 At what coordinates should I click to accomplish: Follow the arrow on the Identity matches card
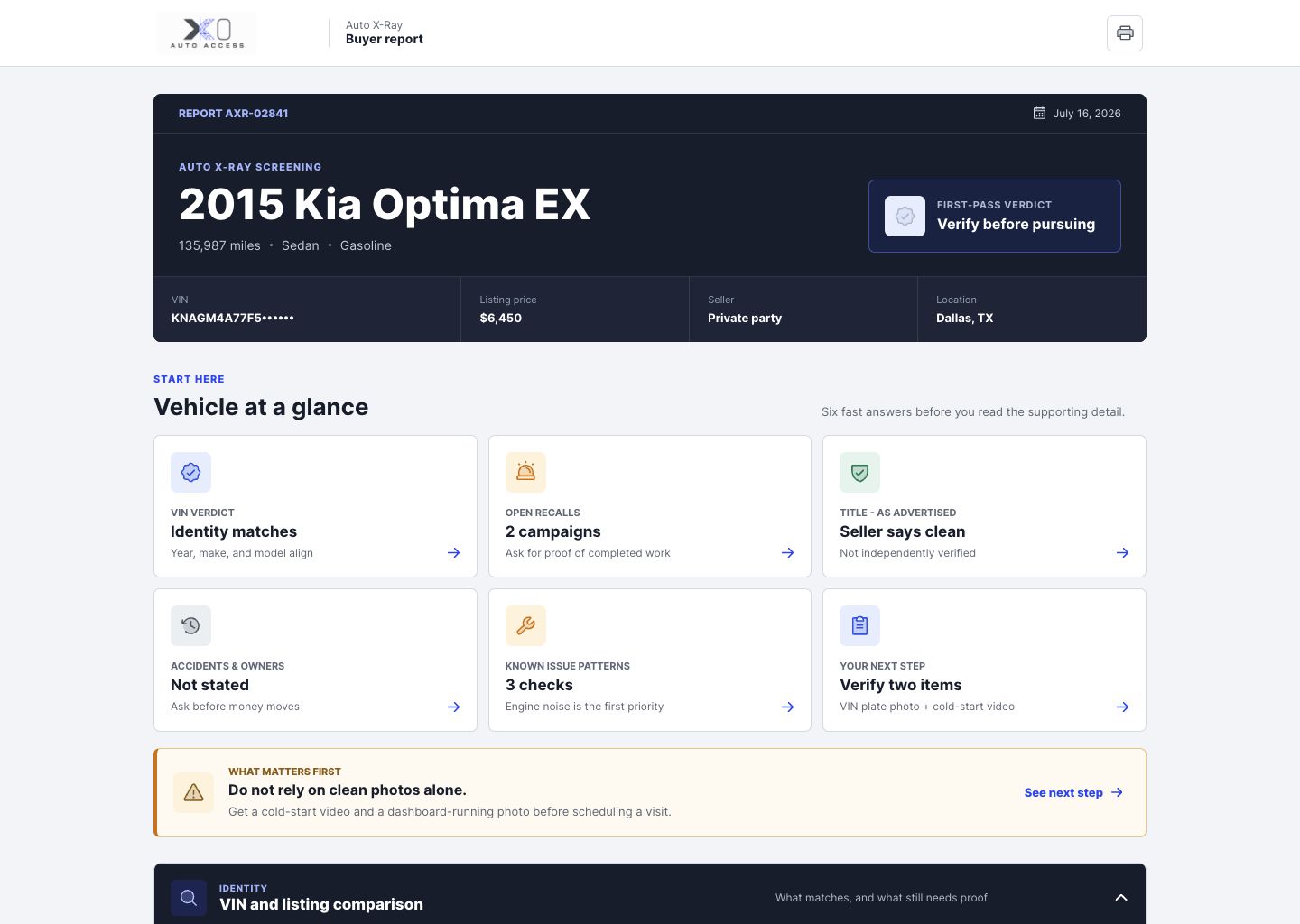[453, 553]
